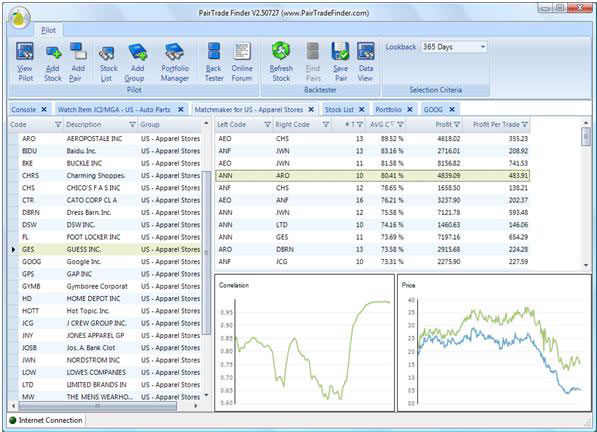
Task: Close the Watch Item JCI/MGA tab
Action: click(180, 110)
